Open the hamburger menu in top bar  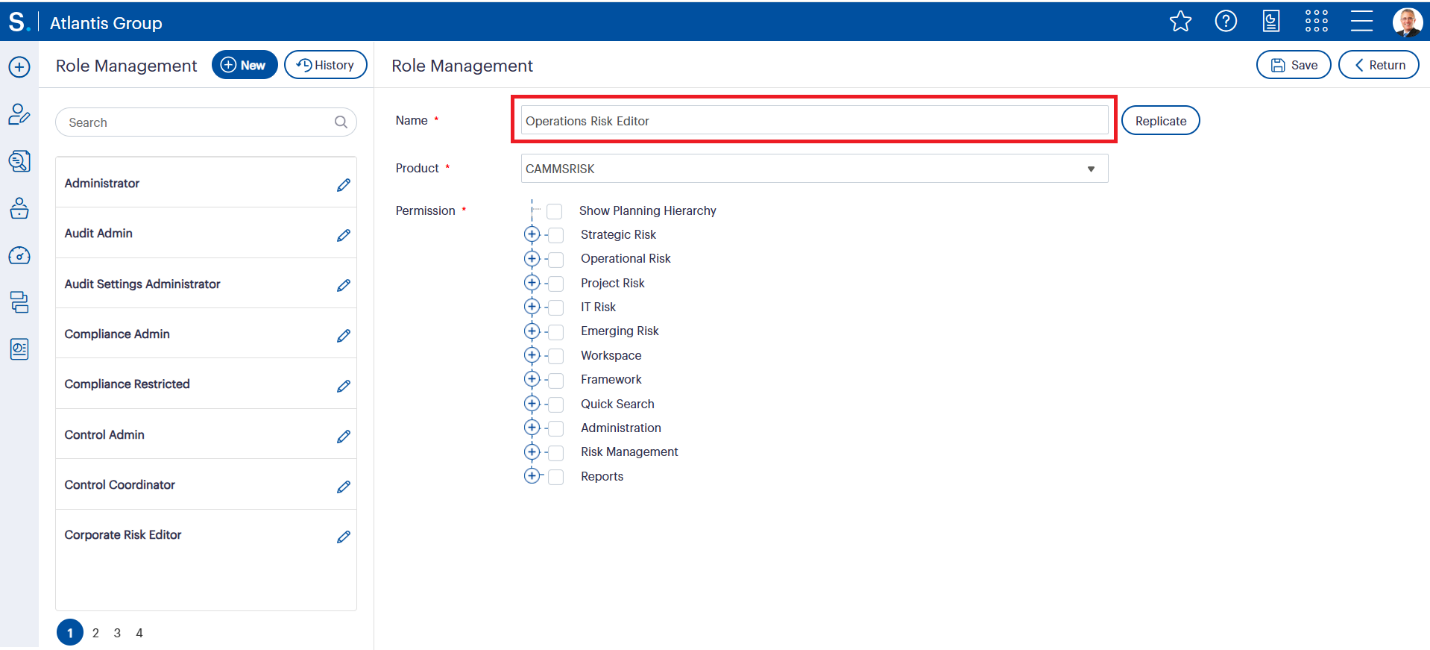1362,21
